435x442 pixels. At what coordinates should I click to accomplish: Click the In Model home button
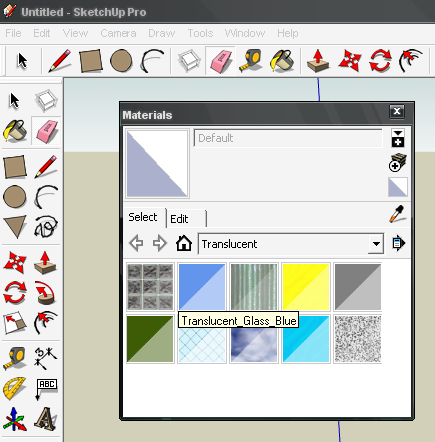184,243
